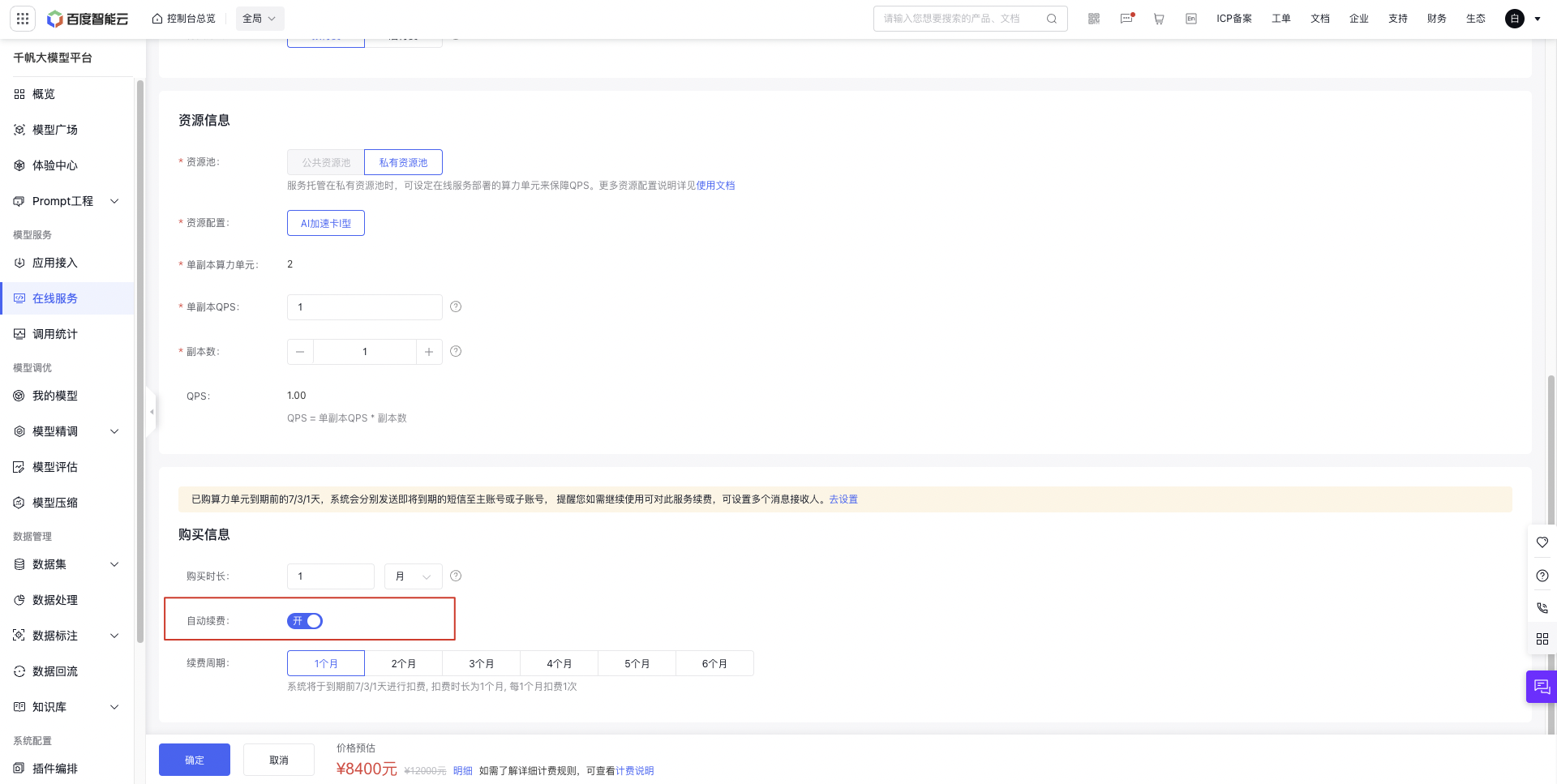
Task: Open 财务 in top navigation
Action: pyautogui.click(x=1437, y=19)
